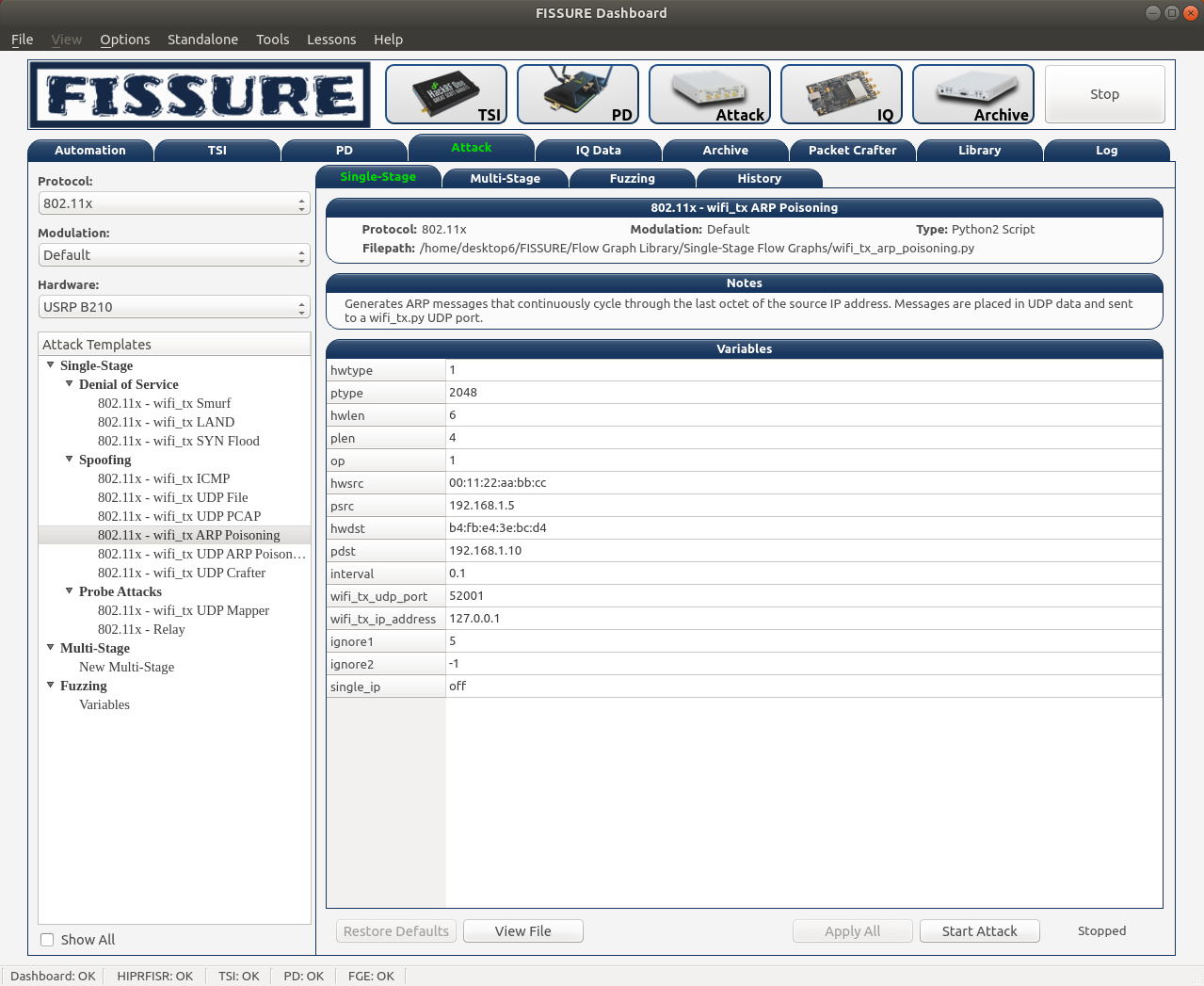Open the Lessons menu

[x=331, y=40]
